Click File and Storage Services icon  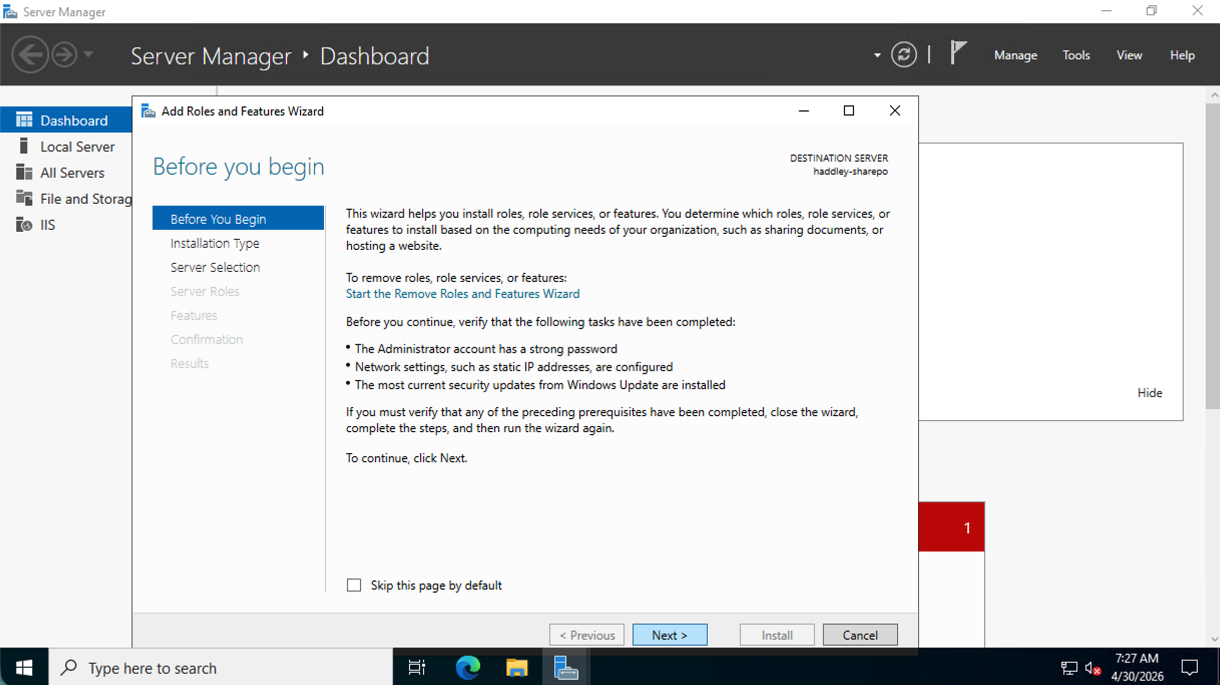24,198
